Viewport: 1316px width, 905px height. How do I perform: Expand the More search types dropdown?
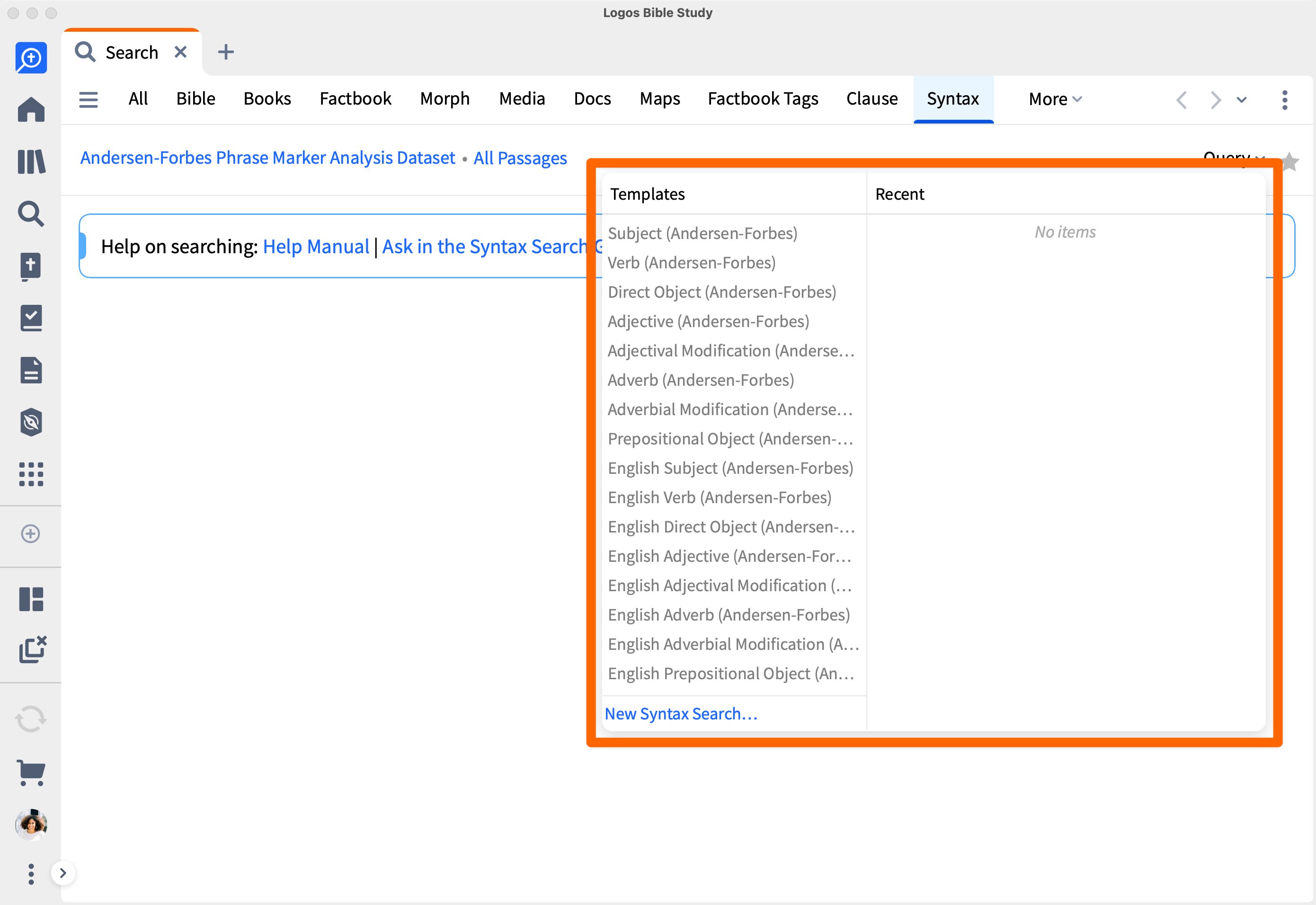pos(1055,99)
